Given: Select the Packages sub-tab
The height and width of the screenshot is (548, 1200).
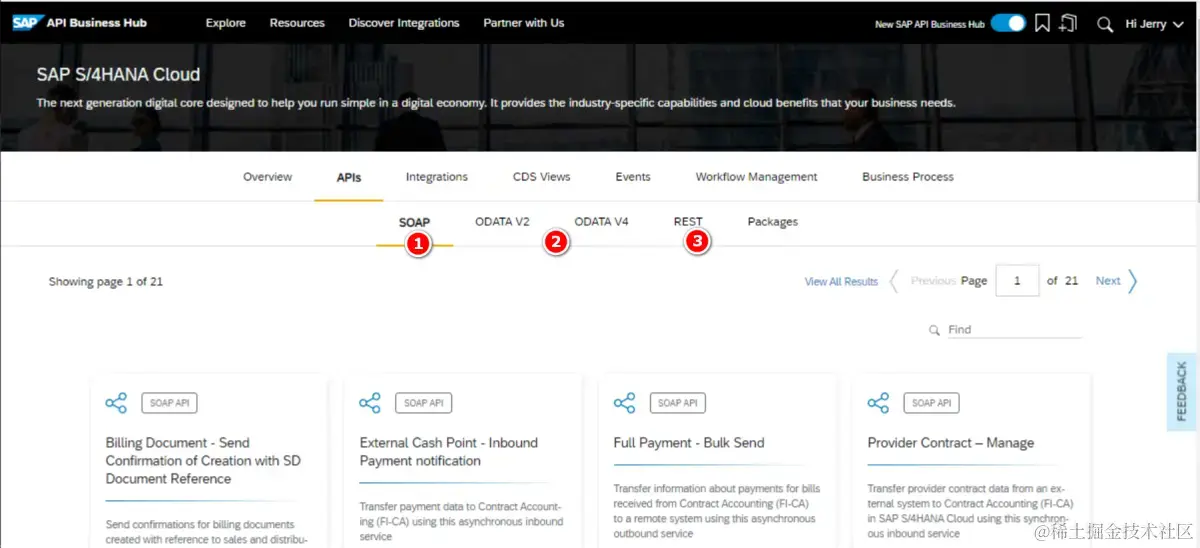Looking at the screenshot, I should (x=773, y=222).
